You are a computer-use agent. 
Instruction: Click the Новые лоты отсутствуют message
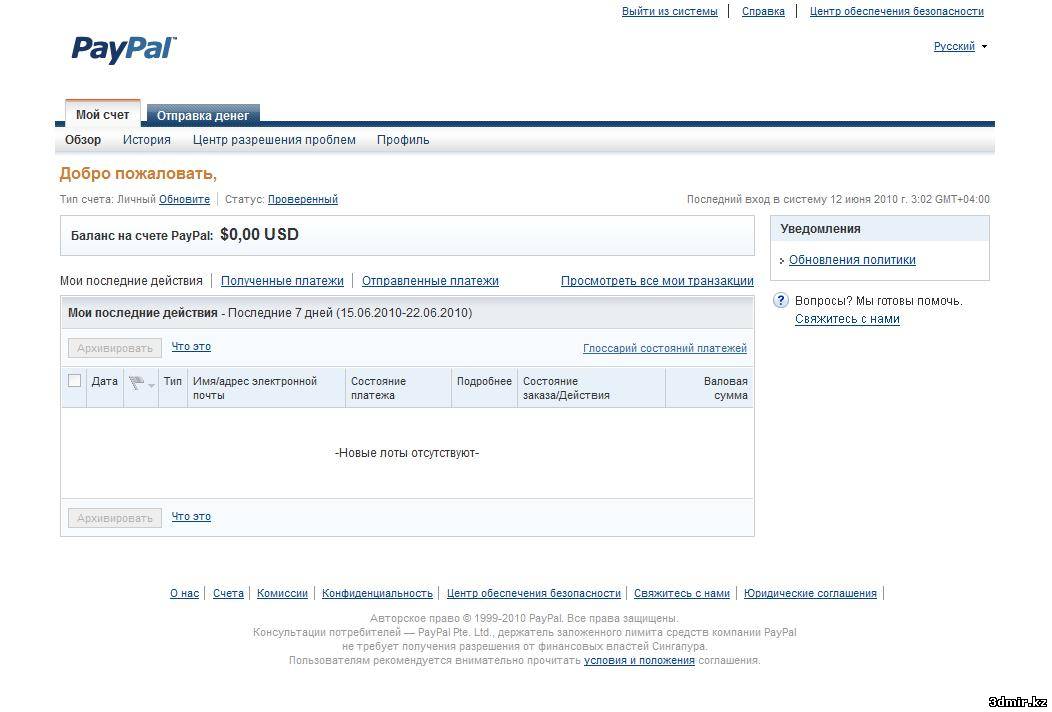(x=407, y=453)
